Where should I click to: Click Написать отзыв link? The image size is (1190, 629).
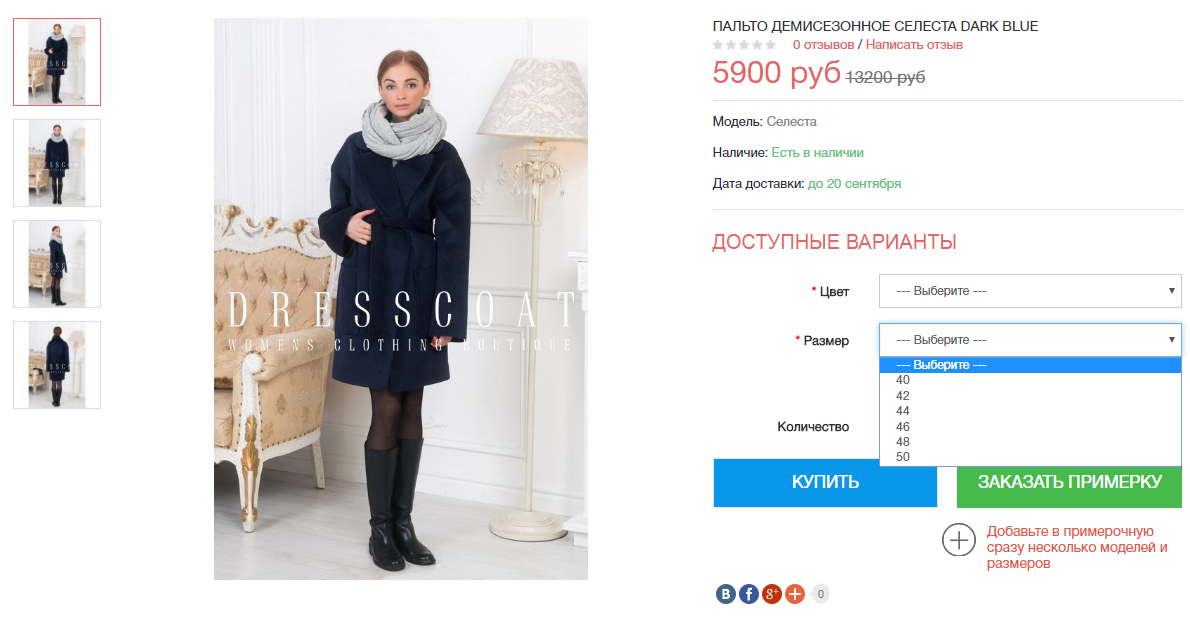pyautogui.click(x=914, y=45)
